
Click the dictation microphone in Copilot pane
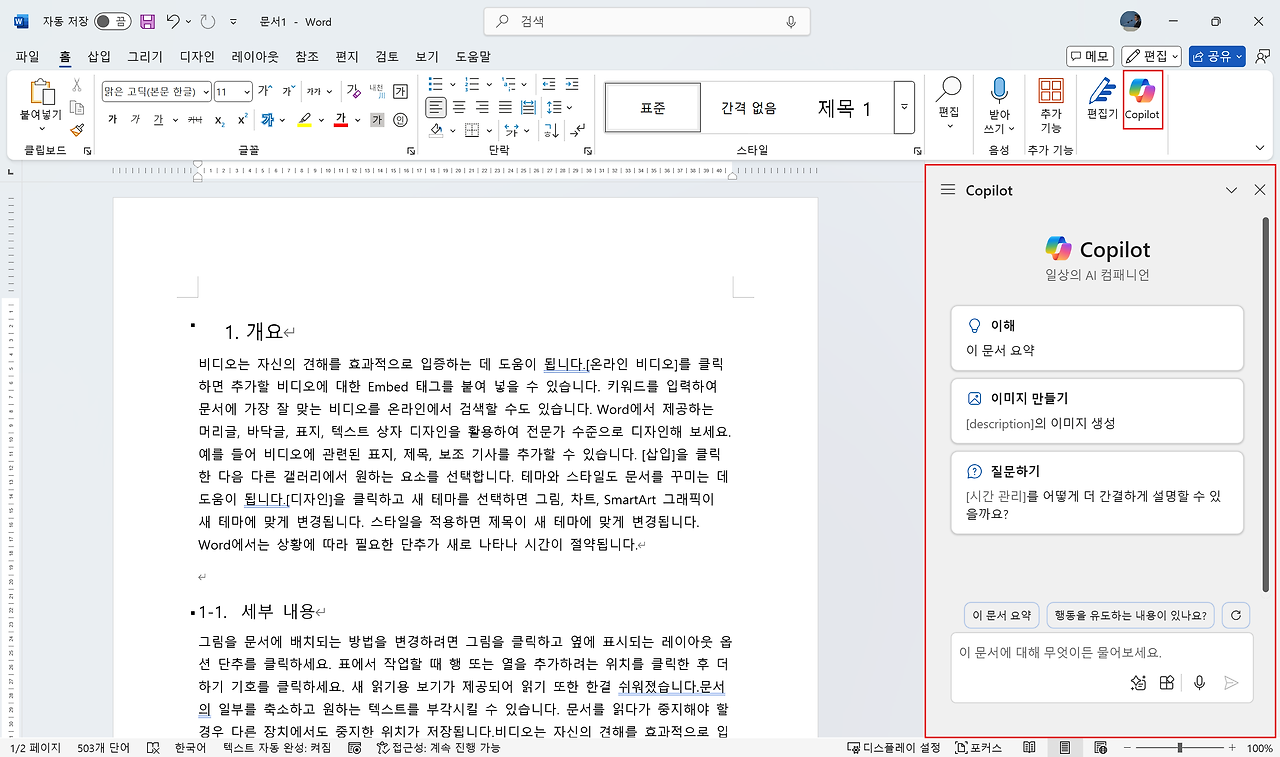(x=1199, y=683)
